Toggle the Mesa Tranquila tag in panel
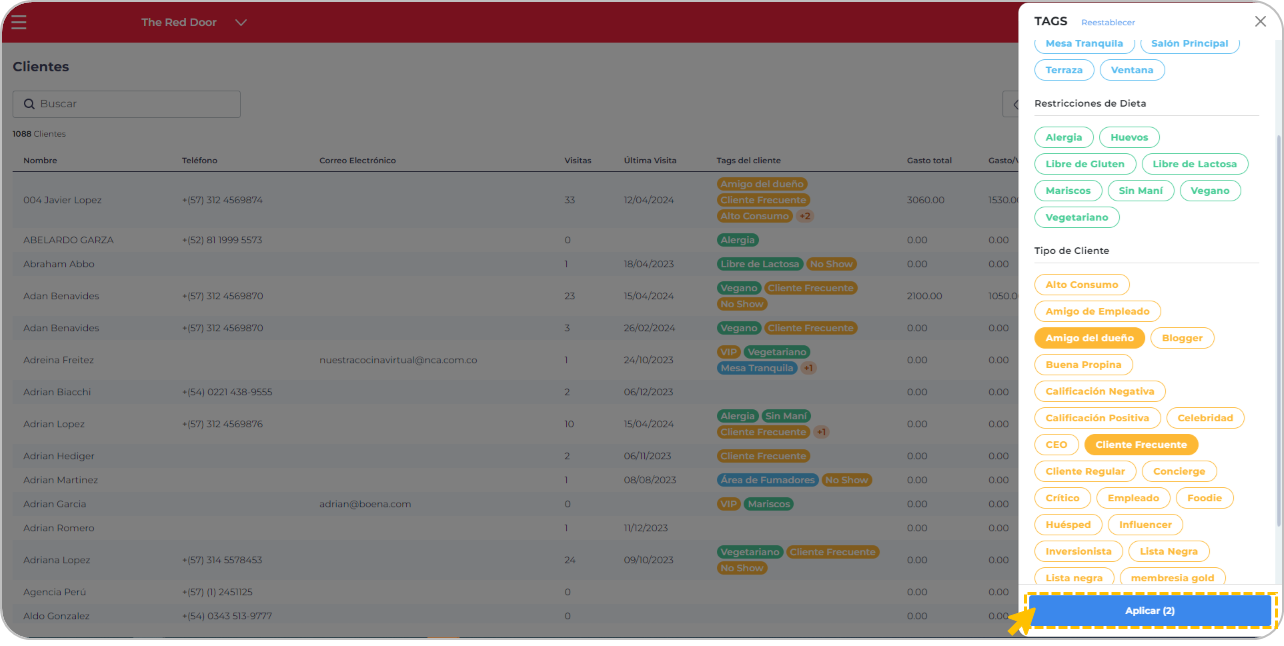 (1084, 43)
